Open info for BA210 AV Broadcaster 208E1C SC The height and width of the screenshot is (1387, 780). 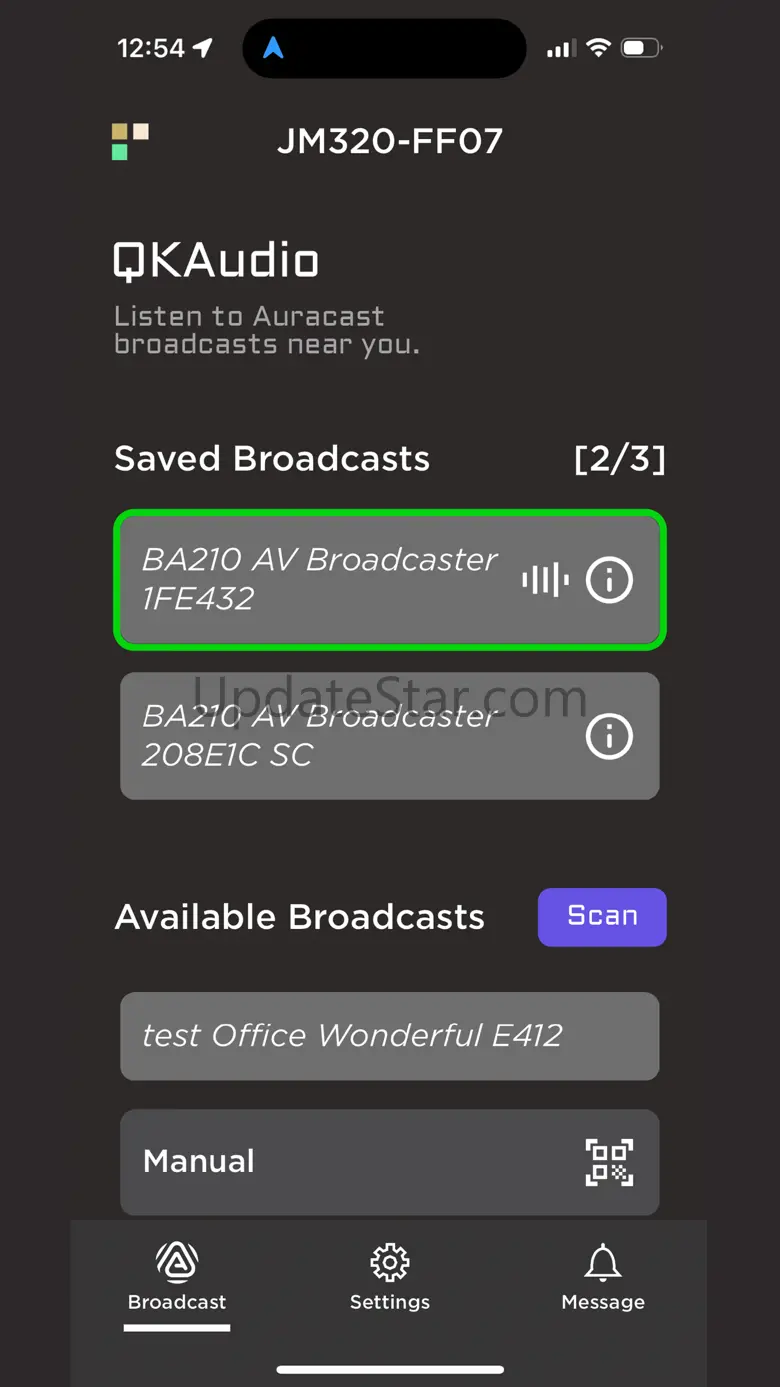(609, 736)
